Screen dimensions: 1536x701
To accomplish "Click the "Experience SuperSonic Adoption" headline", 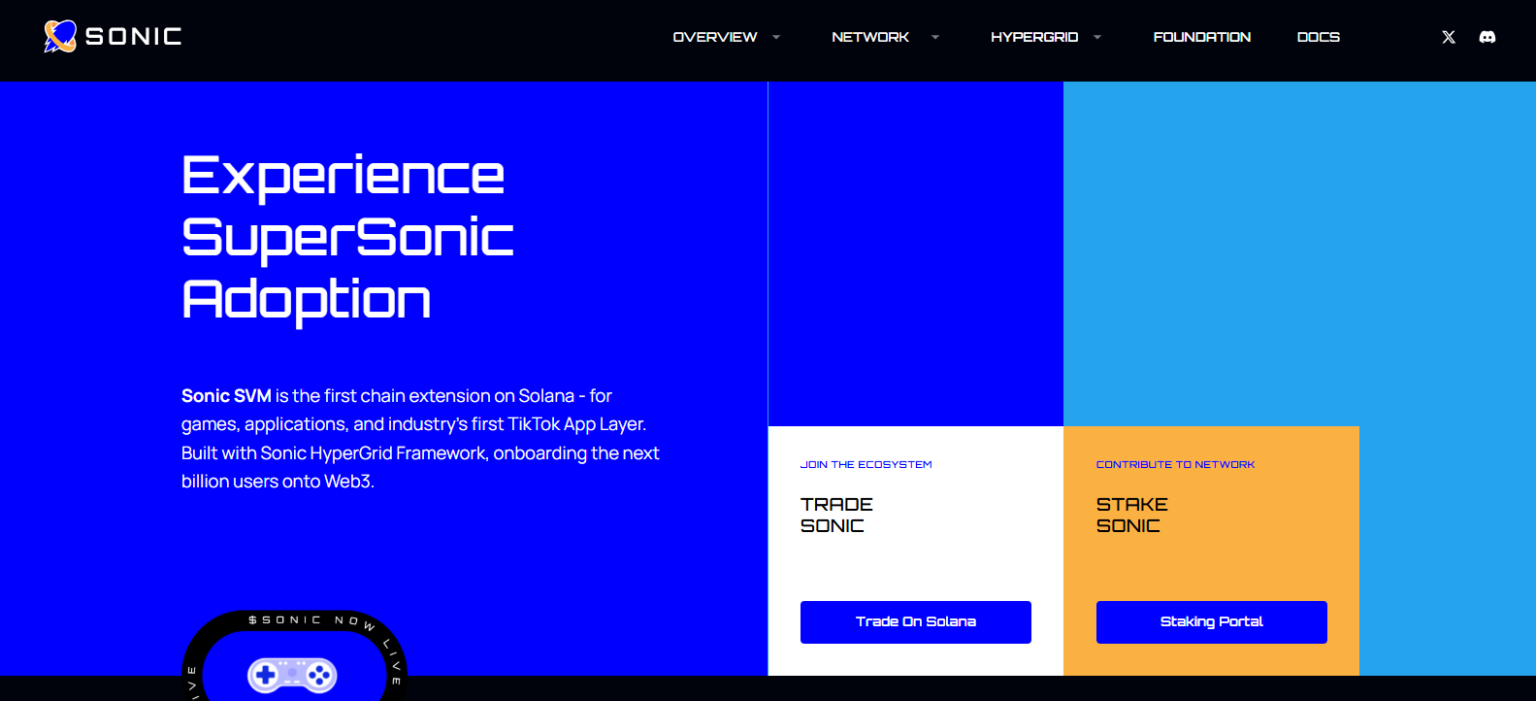I will (x=347, y=236).
